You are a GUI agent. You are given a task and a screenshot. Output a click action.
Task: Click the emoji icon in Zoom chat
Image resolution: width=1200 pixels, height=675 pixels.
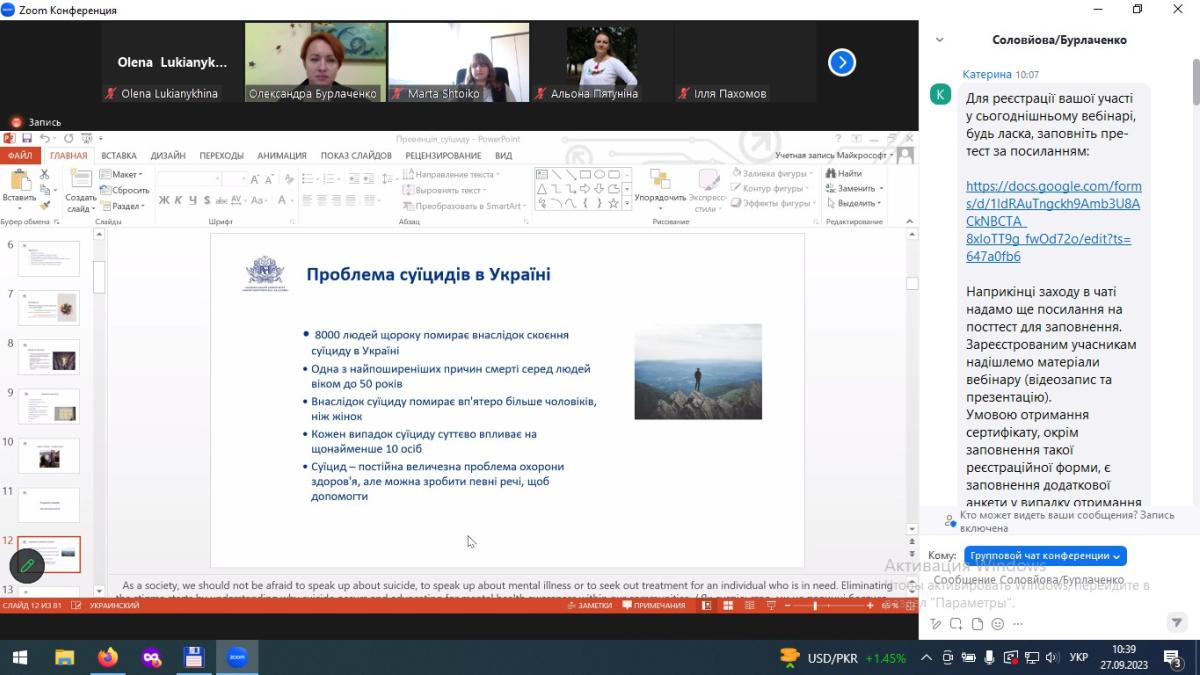998,624
